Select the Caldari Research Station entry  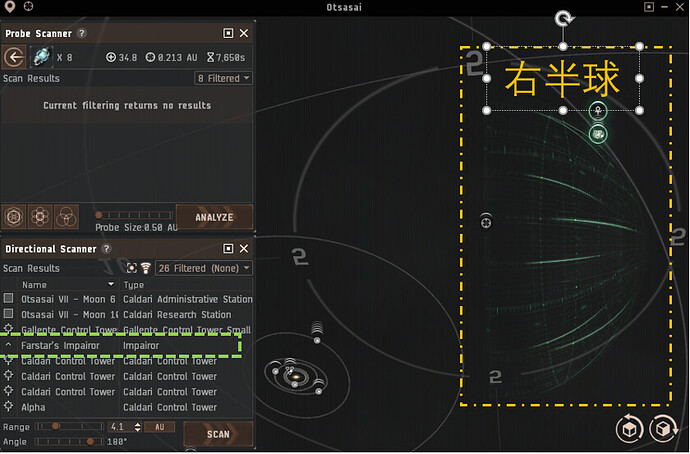click(x=177, y=315)
